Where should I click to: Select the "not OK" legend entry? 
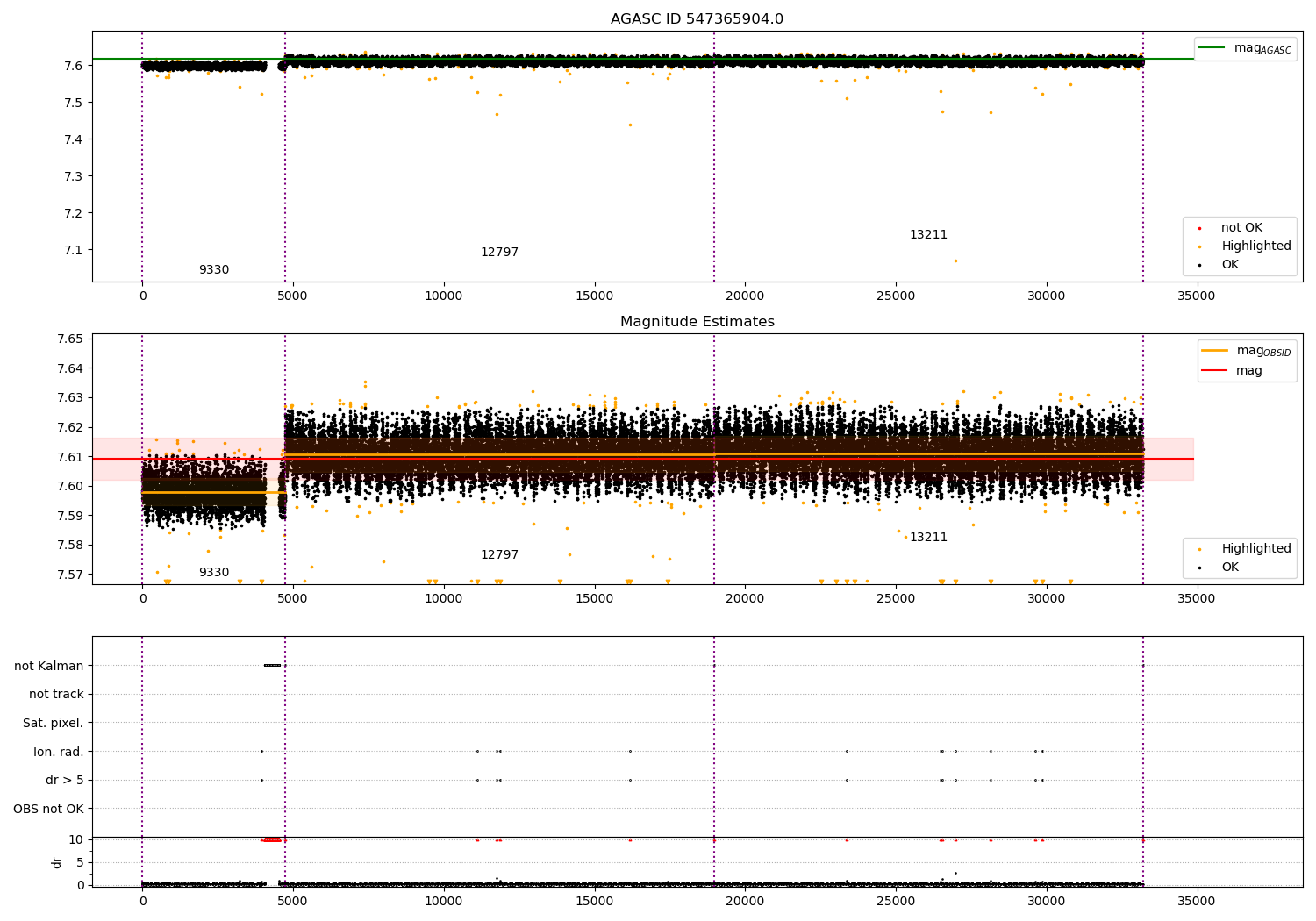[x=1241, y=228]
